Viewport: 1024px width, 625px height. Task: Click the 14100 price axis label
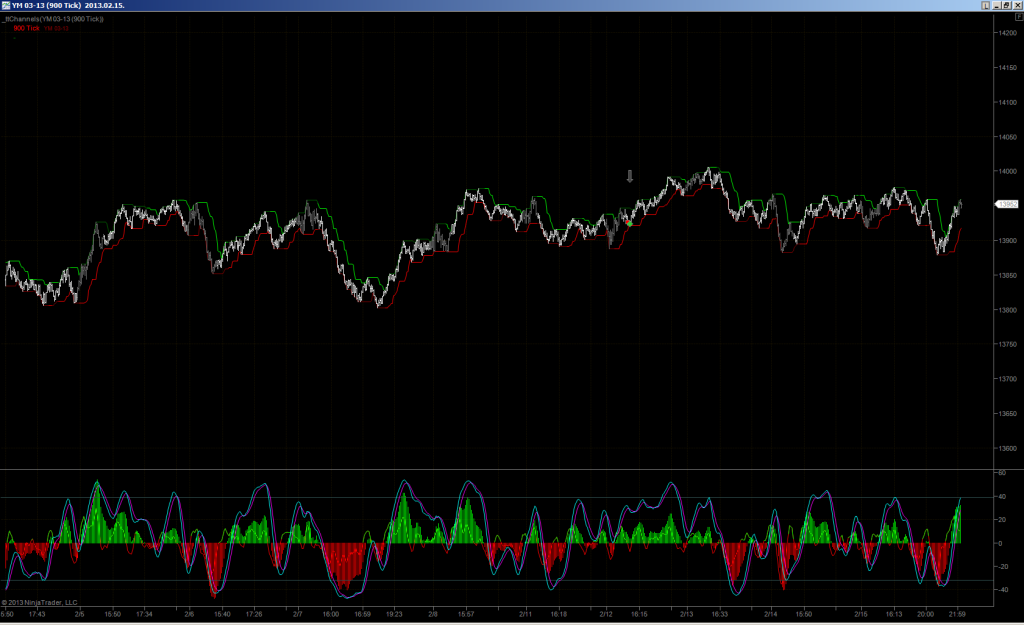pyautogui.click(x=1008, y=102)
